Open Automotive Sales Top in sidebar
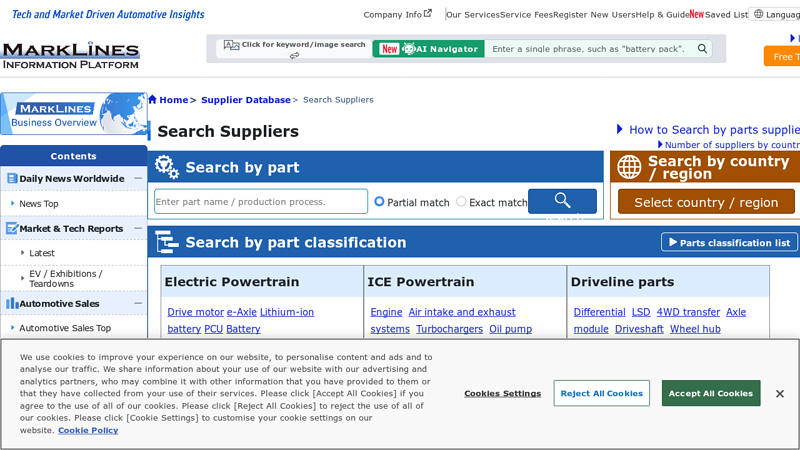Viewport: 800px width, 450px height. (65, 328)
